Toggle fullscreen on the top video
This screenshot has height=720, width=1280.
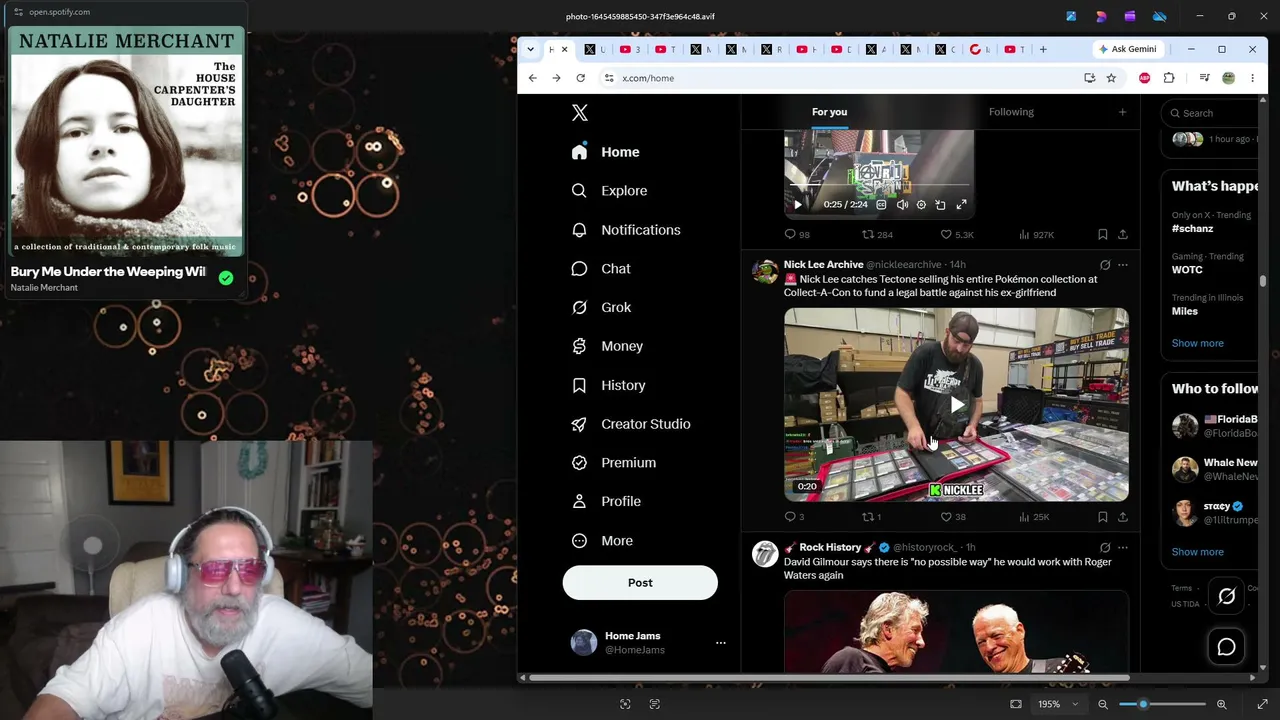pos(961,205)
